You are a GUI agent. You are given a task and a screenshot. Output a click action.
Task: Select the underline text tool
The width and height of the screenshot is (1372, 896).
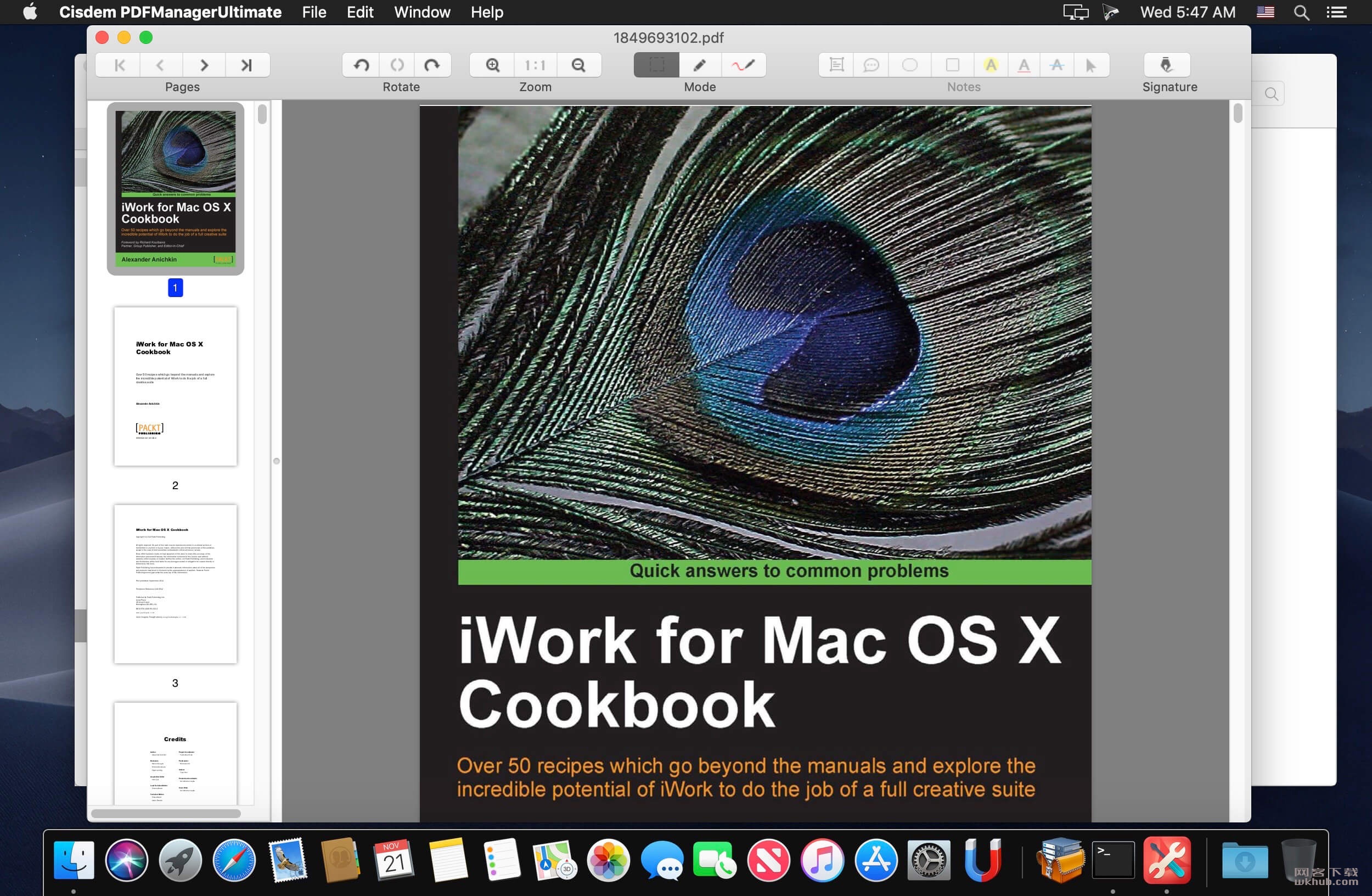tap(1024, 65)
